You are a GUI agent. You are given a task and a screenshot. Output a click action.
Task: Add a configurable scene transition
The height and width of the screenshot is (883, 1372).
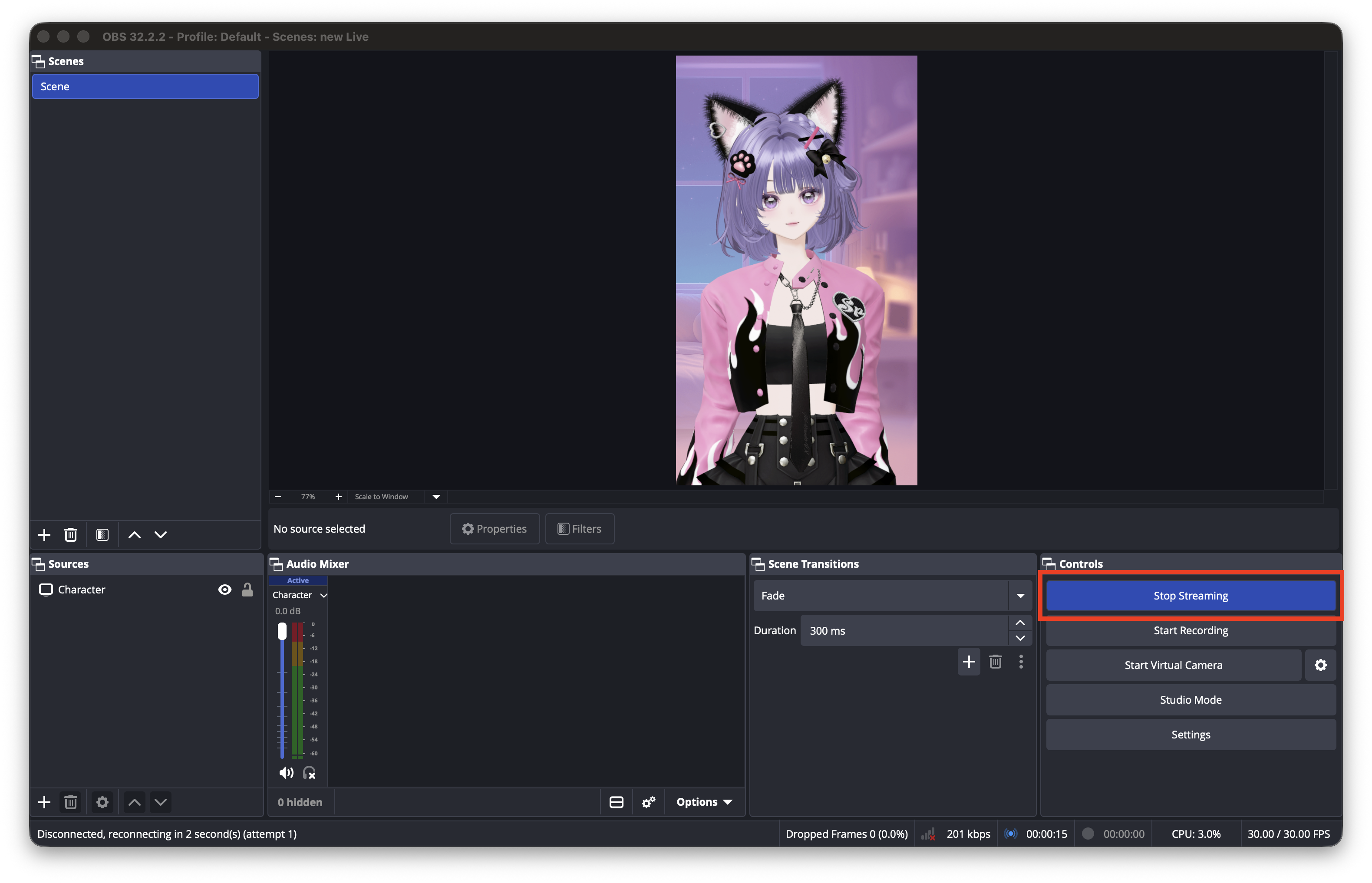pyautogui.click(x=969, y=662)
